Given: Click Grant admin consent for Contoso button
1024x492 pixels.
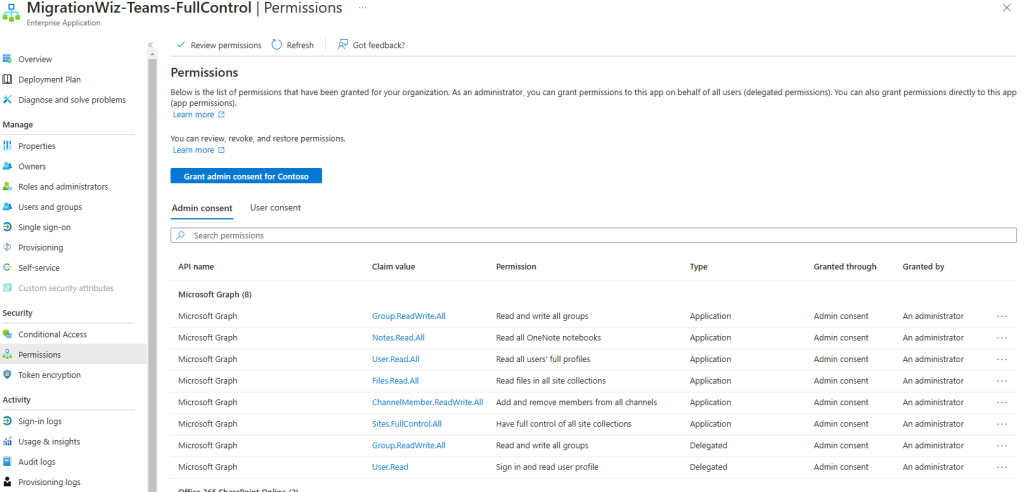Looking at the screenshot, I should (246, 176).
